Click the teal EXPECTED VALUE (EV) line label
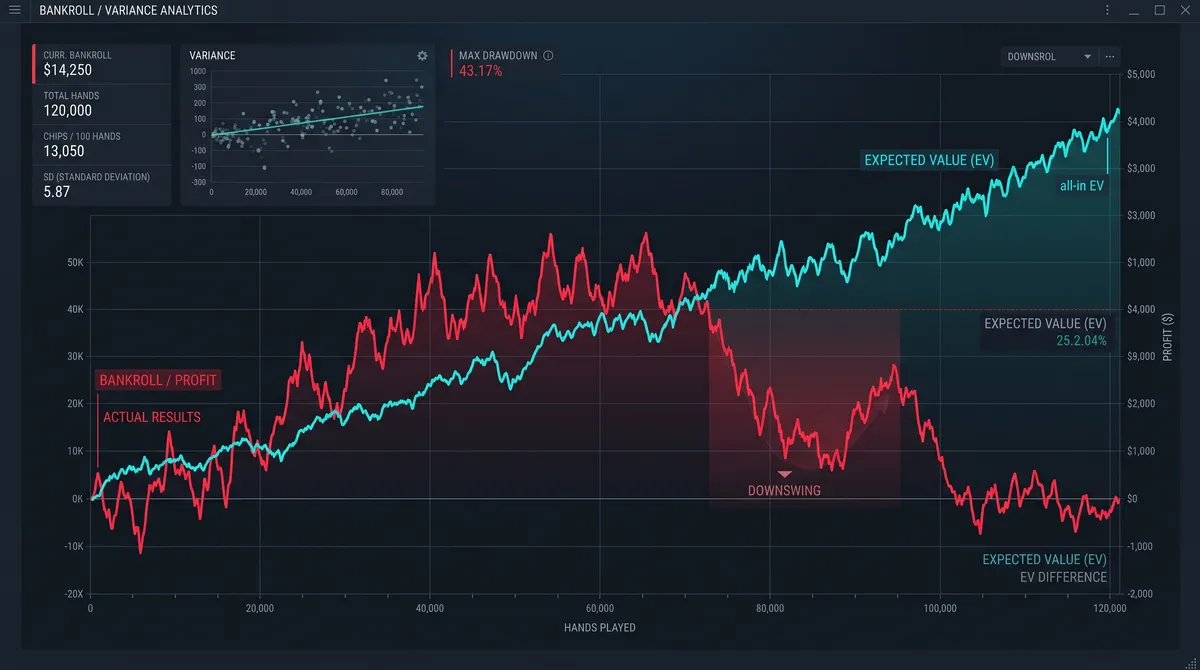Screen dimensions: 1200x670 point(929,160)
